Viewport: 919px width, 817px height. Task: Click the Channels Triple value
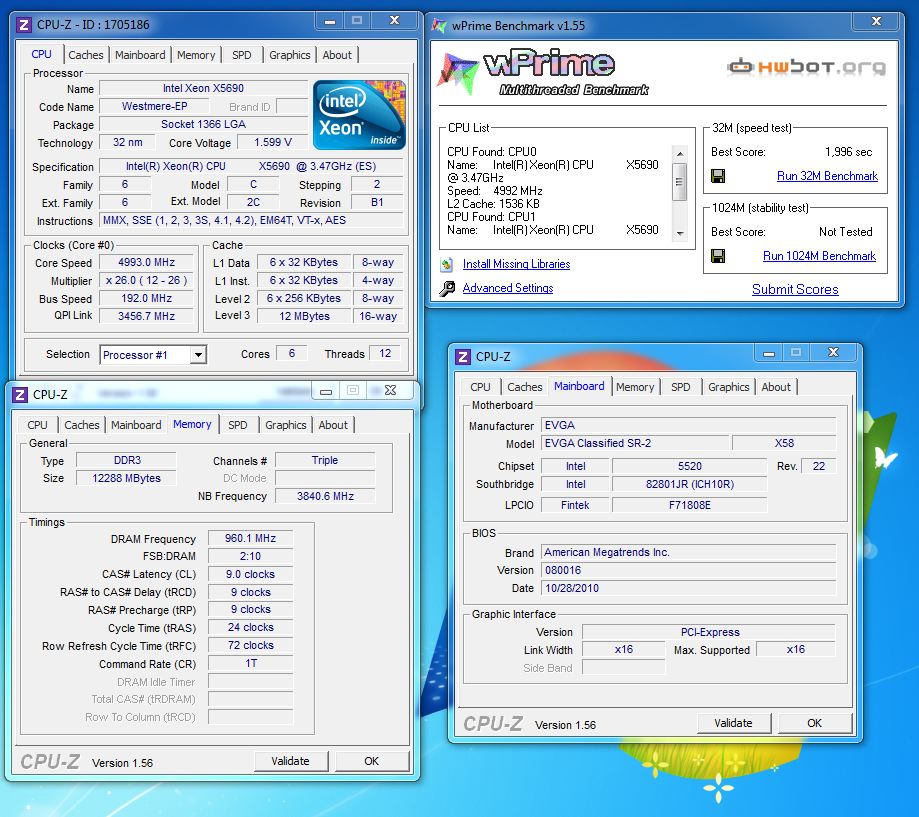pyautogui.click(x=325, y=460)
